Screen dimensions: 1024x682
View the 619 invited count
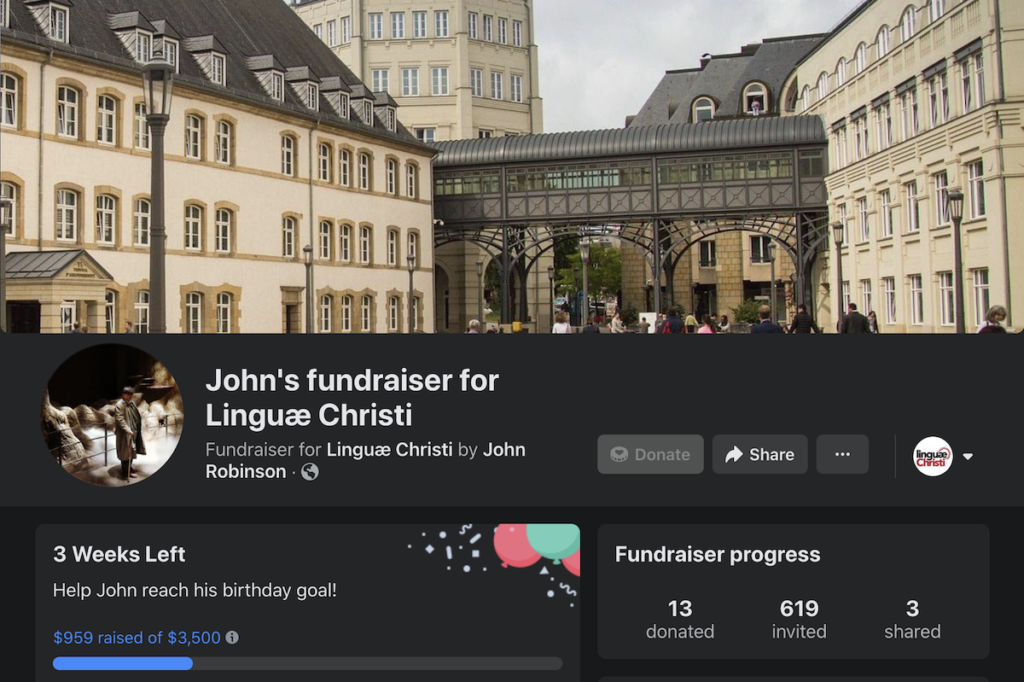coord(799,619)
